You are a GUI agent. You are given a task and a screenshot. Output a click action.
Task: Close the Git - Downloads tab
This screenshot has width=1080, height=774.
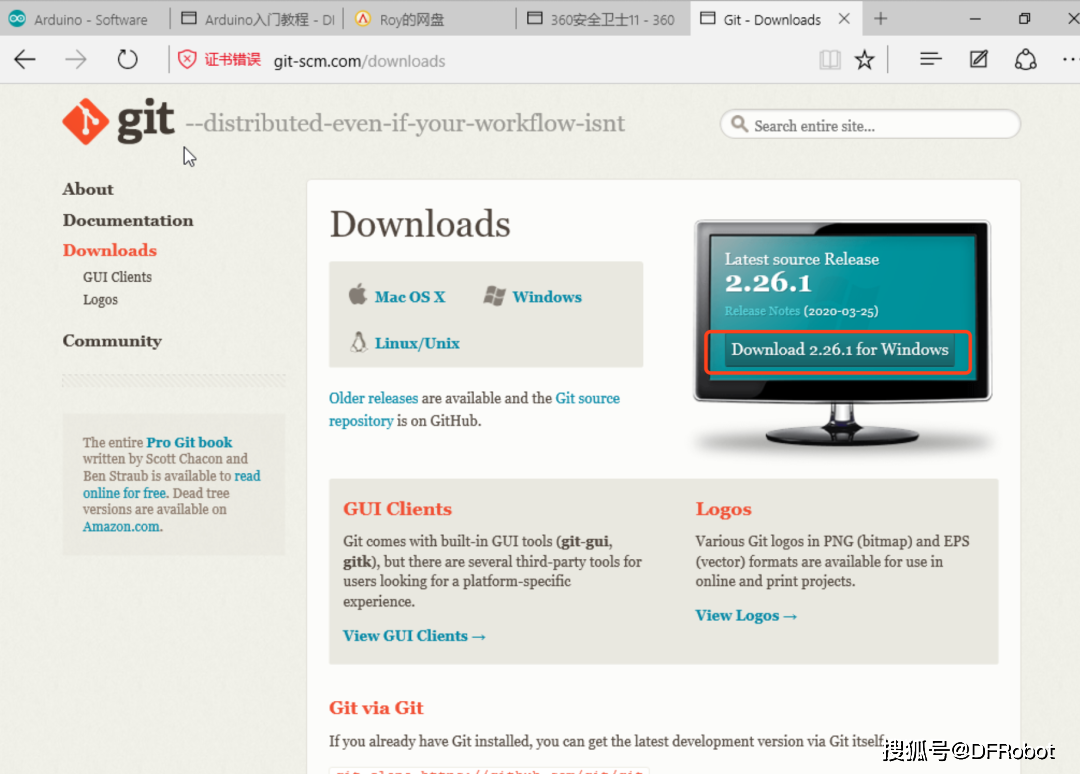point(844,19)
